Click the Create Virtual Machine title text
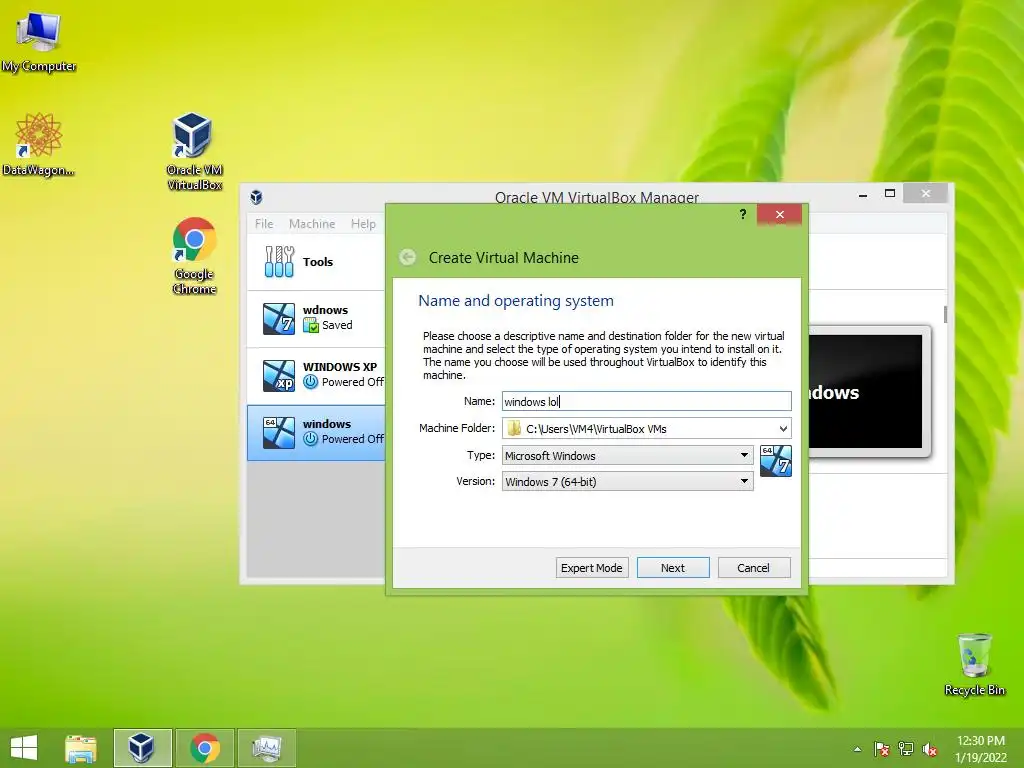 [x=504, y=257]
